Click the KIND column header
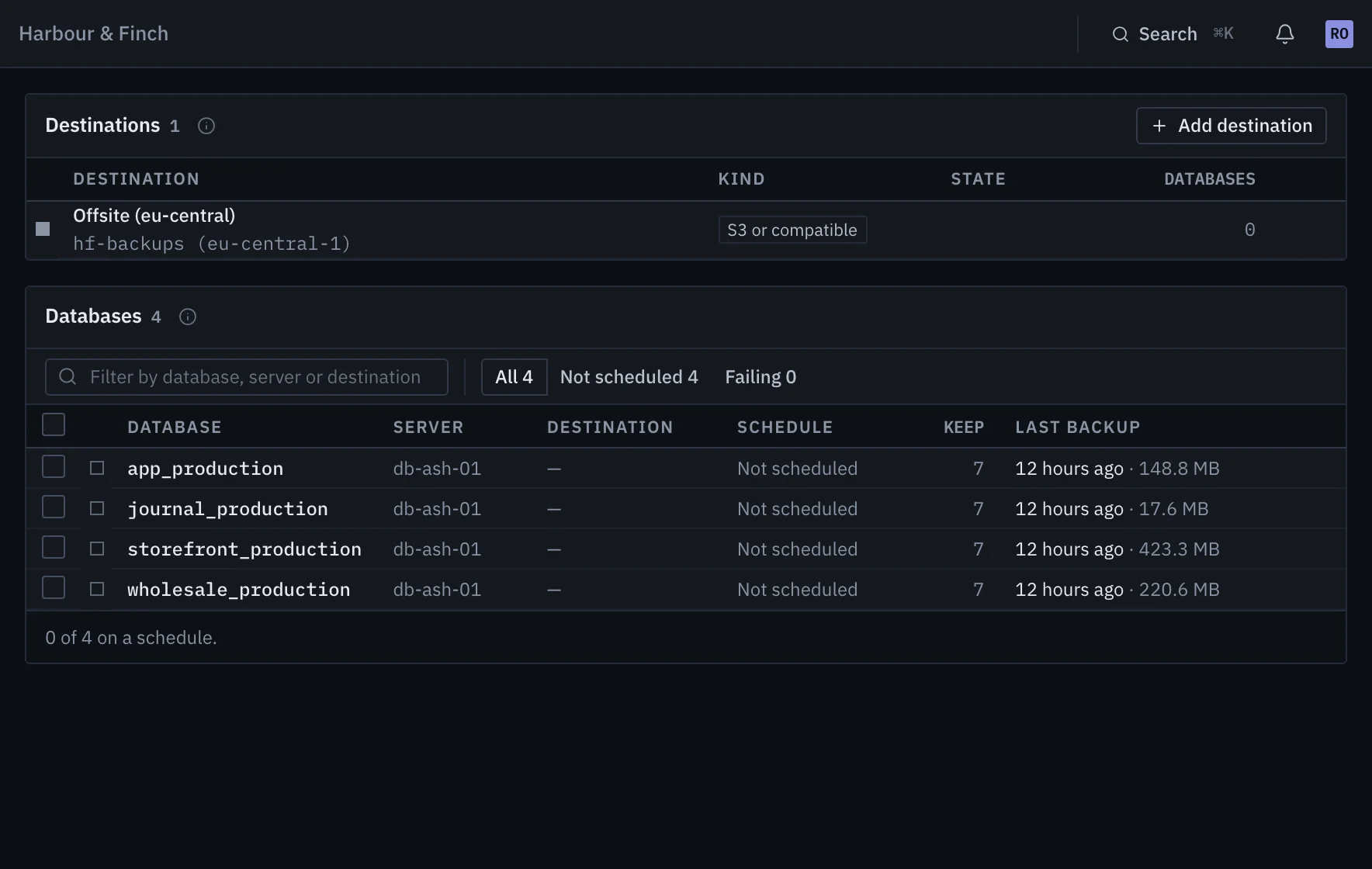The width and height of the screenshot is (1372, 869). coord(741,179)
